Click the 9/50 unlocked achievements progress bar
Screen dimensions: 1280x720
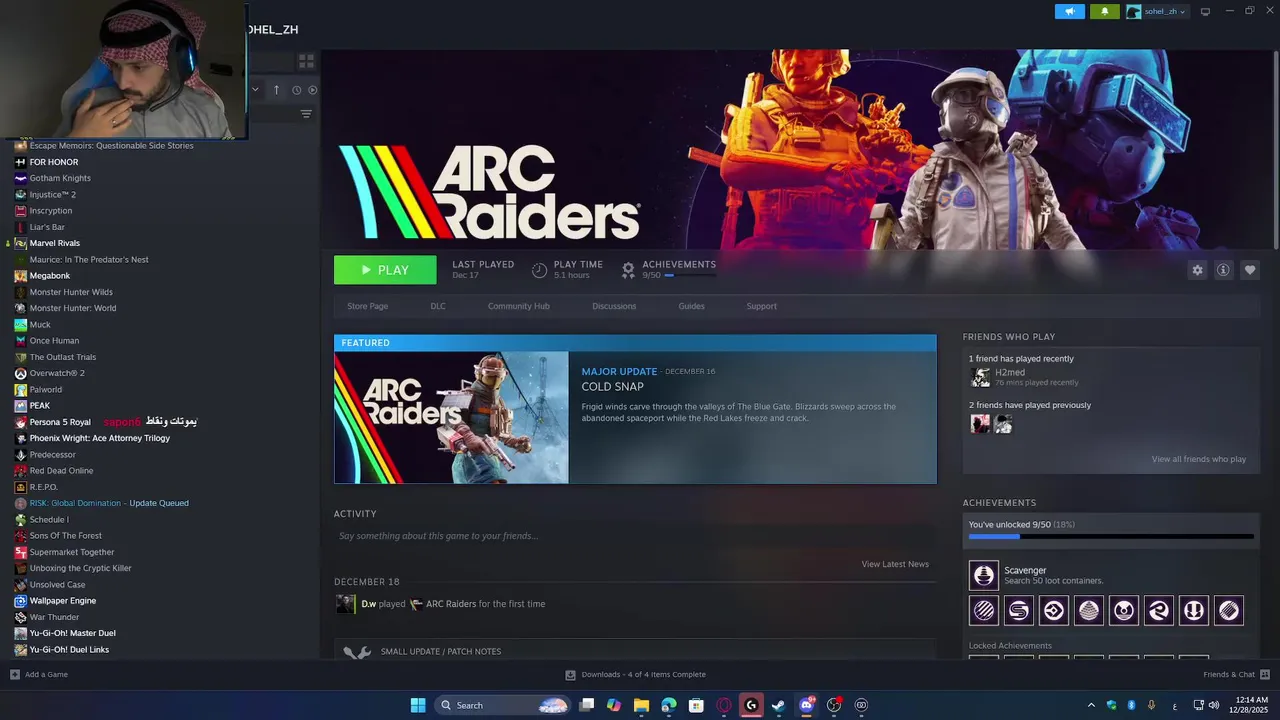(x=1110, y=537)
